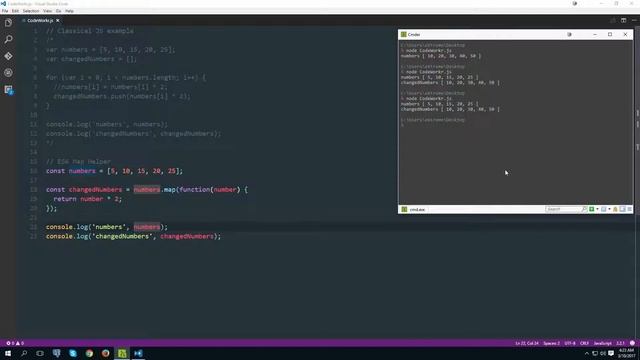Open the Edit menu
The image size is (640, 360).
(x=15, y=11)
